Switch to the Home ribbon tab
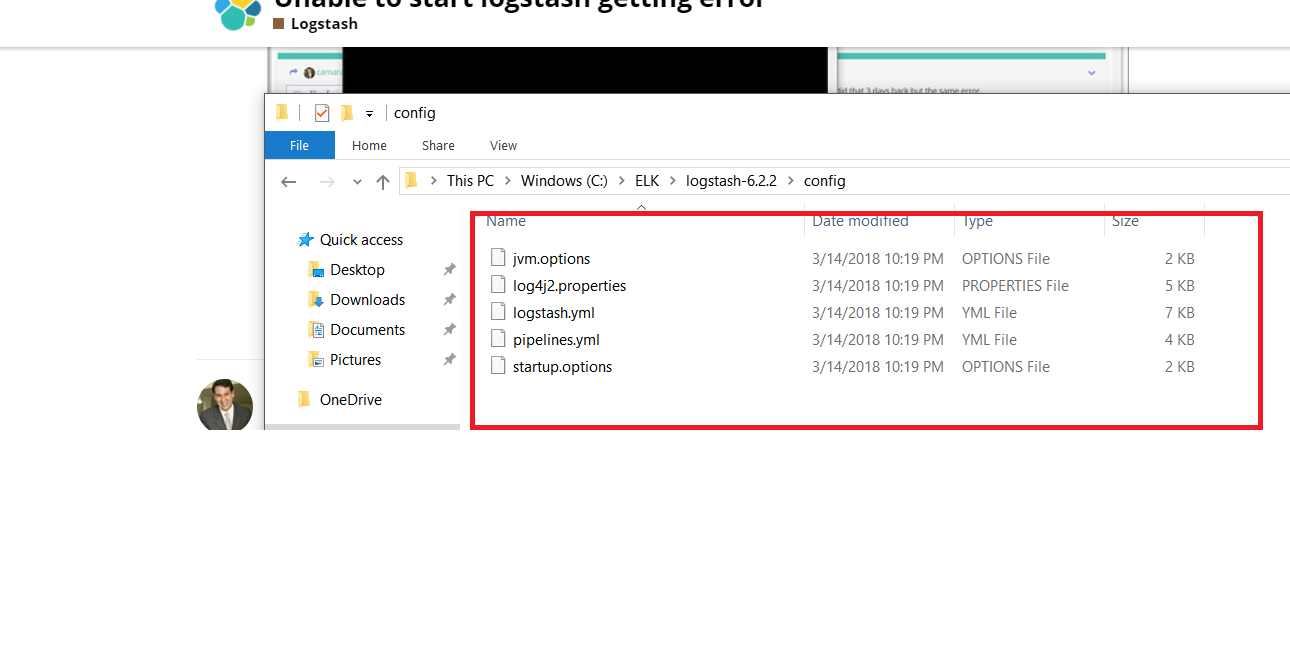This screenshot has height=648, width=1290. point(369,145)
